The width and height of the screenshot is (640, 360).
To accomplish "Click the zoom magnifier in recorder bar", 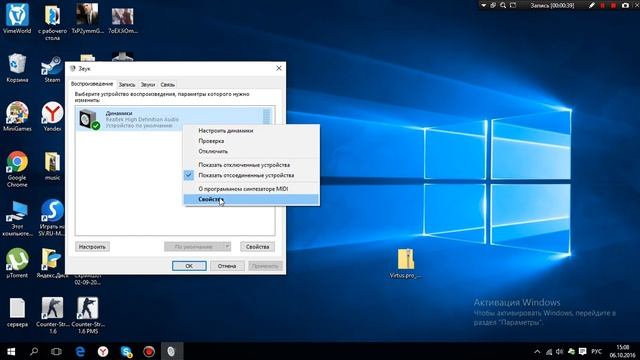I will coord(503,5).
